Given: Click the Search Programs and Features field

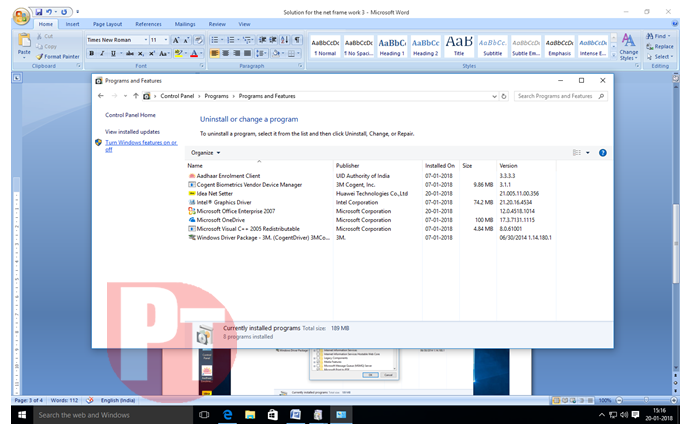Looking at the screenshot, I should tap(561, 96).
